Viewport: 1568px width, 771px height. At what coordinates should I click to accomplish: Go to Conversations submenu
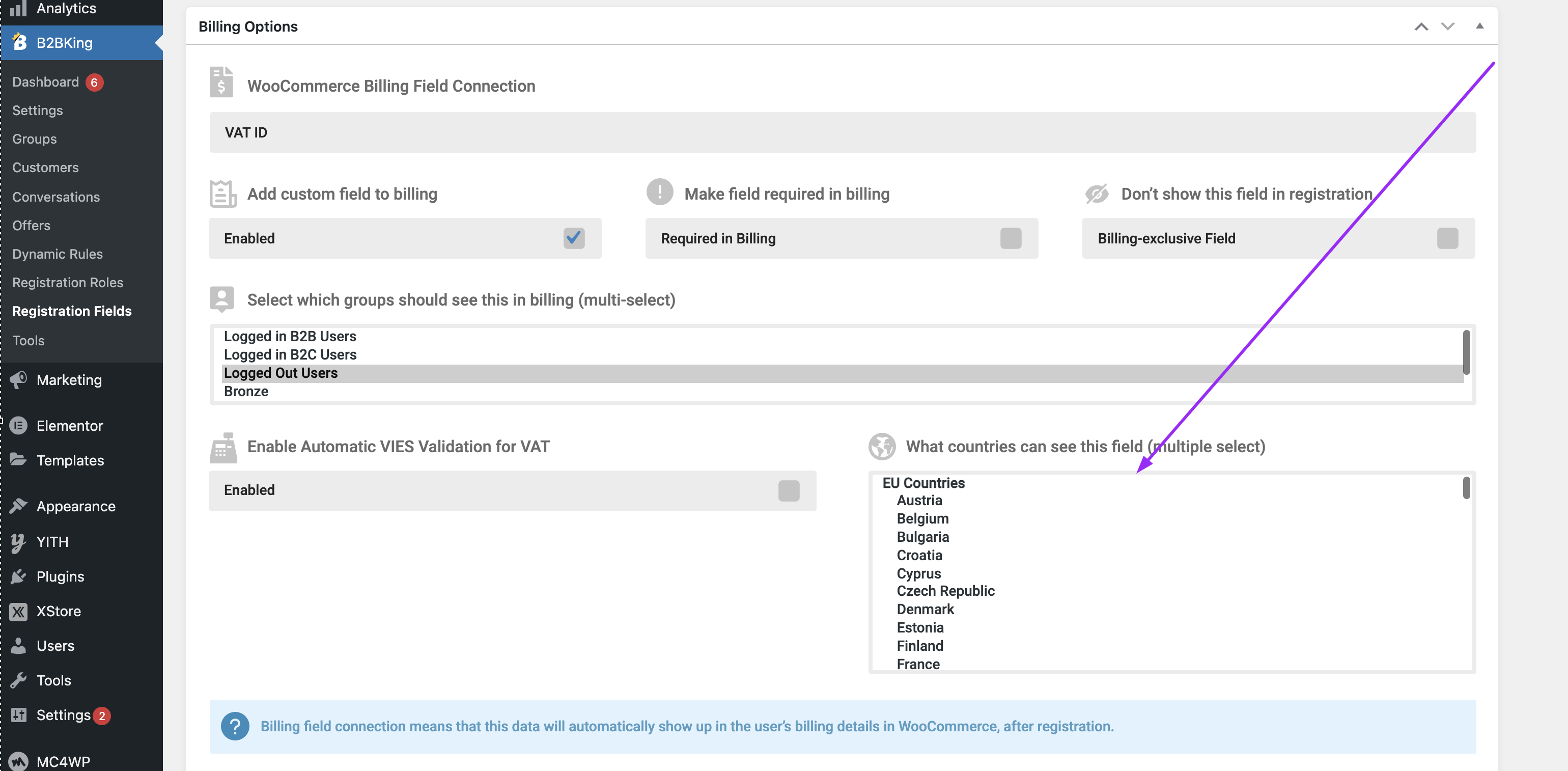point(56,197)
